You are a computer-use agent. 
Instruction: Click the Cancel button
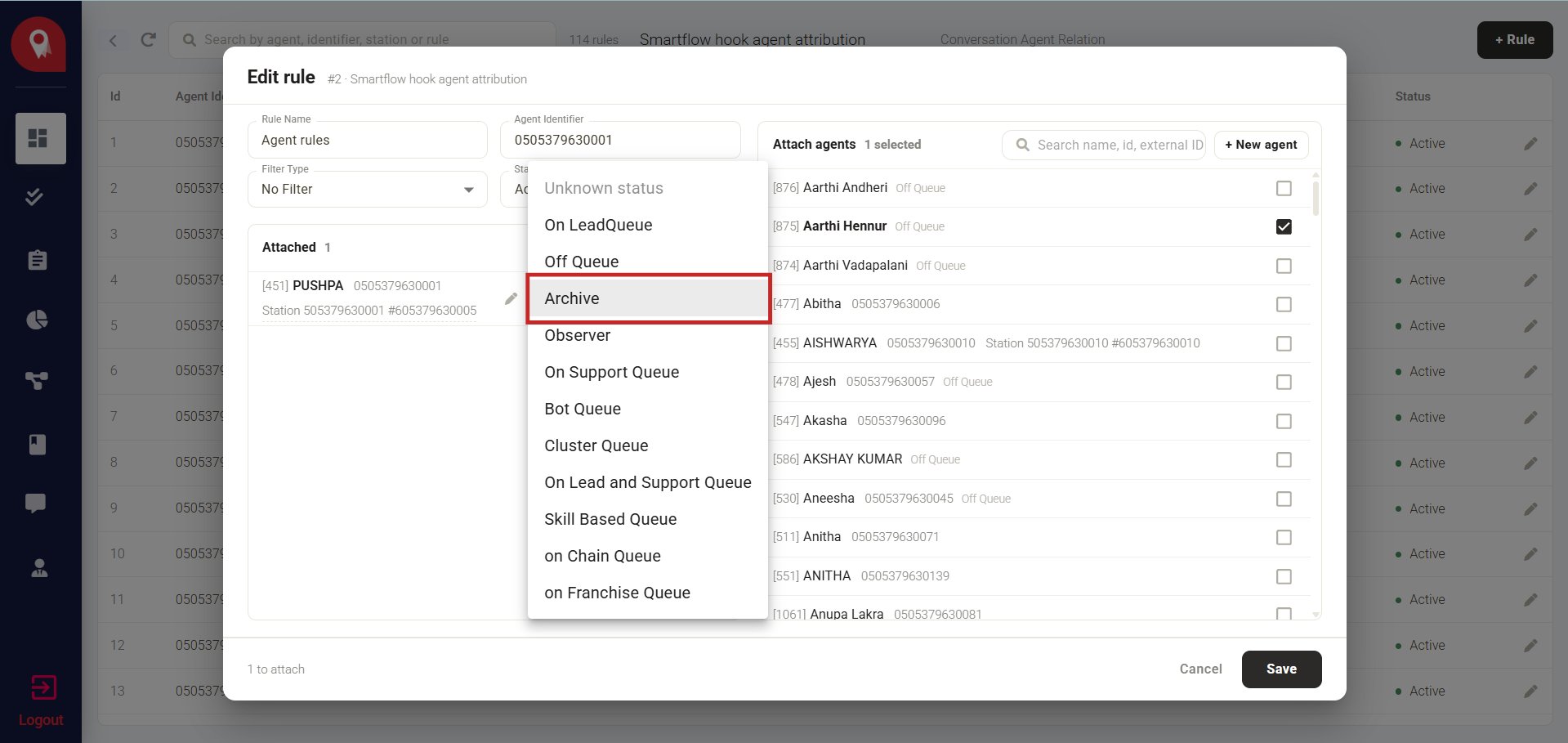point(1200,669)
